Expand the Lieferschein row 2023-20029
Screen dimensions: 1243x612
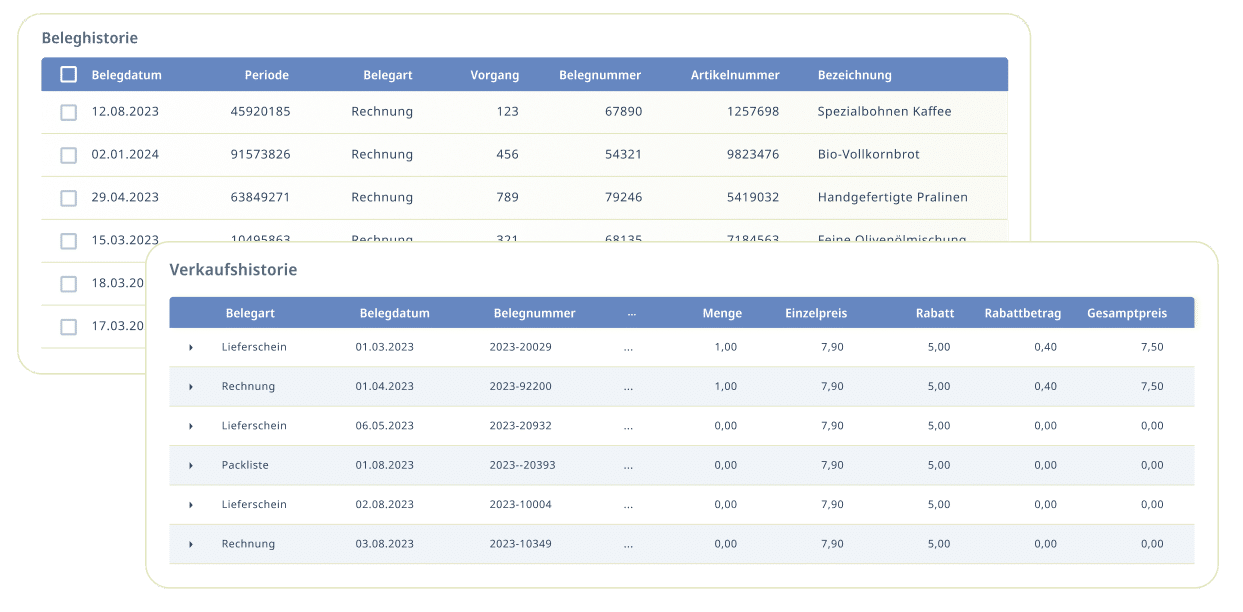[191, 347]
